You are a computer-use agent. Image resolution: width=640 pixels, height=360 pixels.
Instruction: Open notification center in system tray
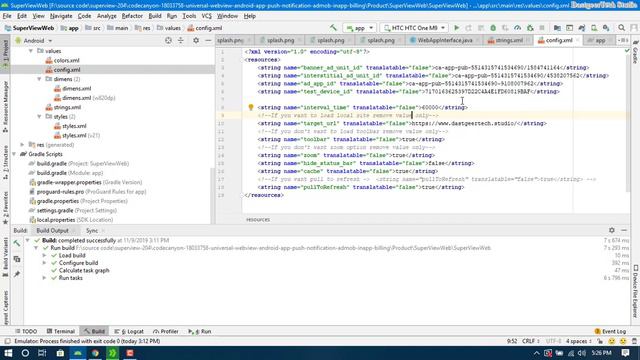point(625,353)
